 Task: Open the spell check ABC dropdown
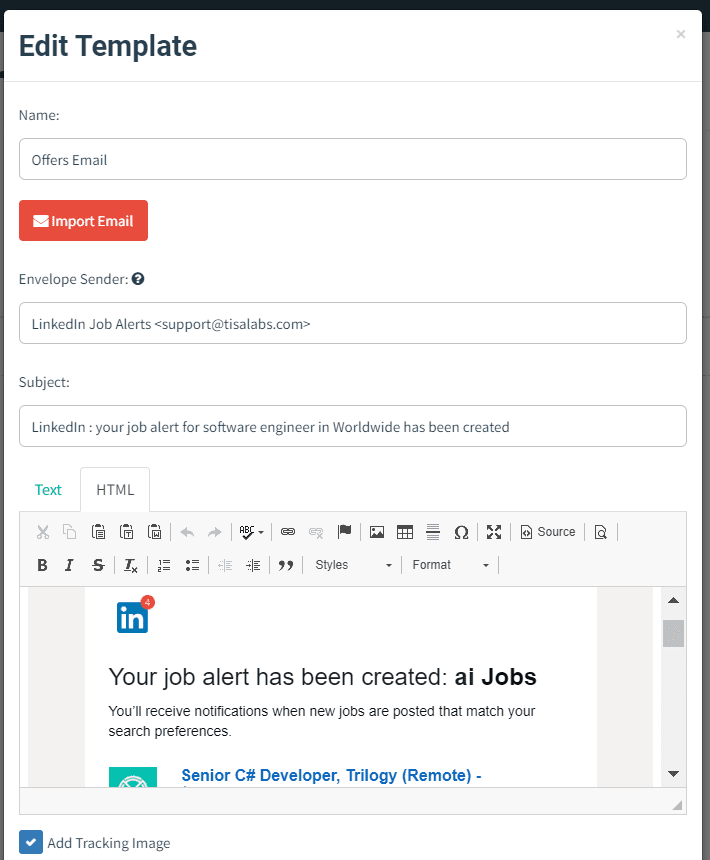pyautogui.click(x=252, y=532)
